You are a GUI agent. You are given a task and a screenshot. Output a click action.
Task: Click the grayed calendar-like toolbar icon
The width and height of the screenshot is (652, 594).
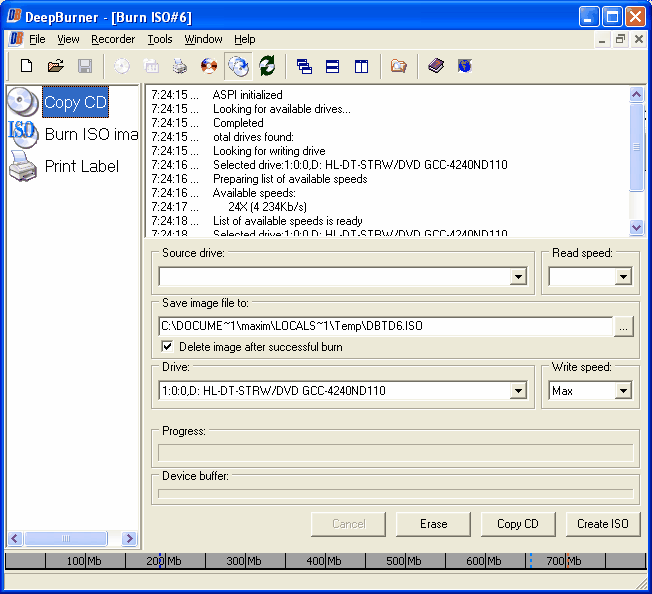point(151,66)
